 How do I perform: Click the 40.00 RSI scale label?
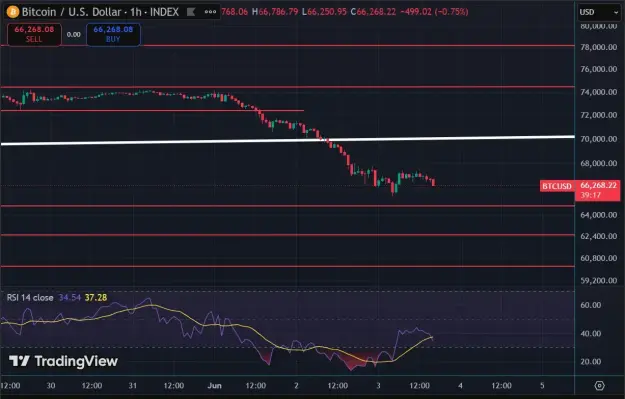pos(590,334)
